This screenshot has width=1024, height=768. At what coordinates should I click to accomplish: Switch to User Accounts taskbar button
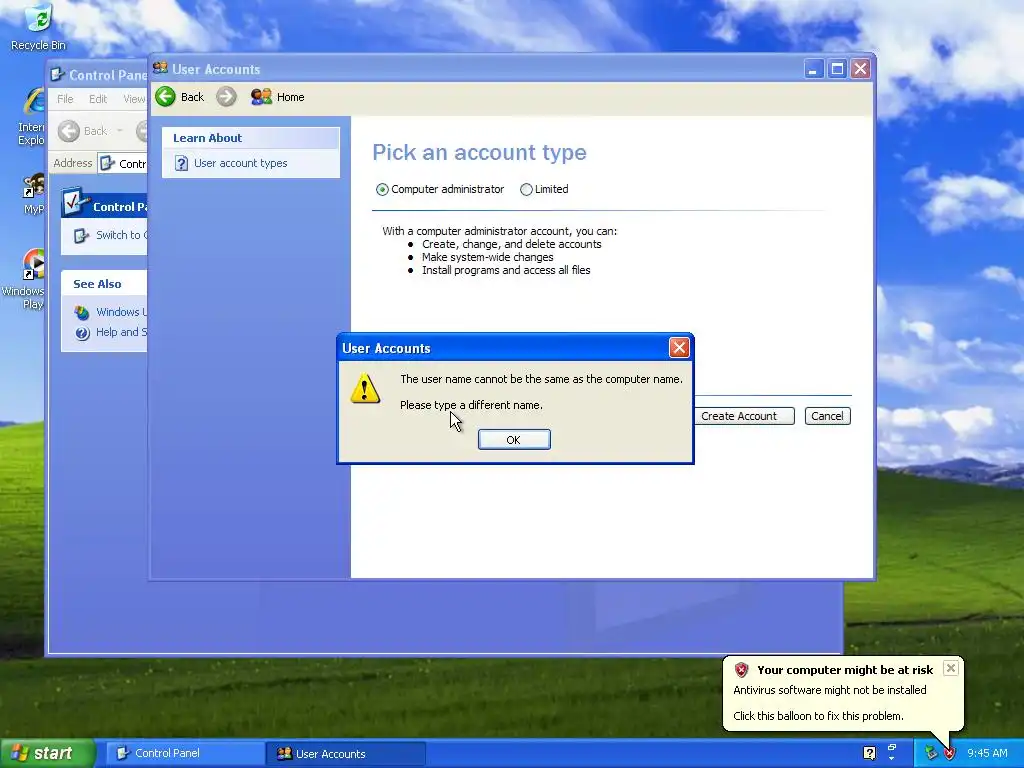coord(346,753)
